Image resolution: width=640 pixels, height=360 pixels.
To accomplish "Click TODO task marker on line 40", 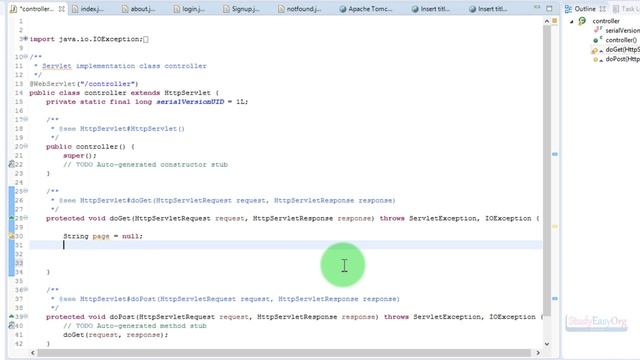I will point(11,325).
